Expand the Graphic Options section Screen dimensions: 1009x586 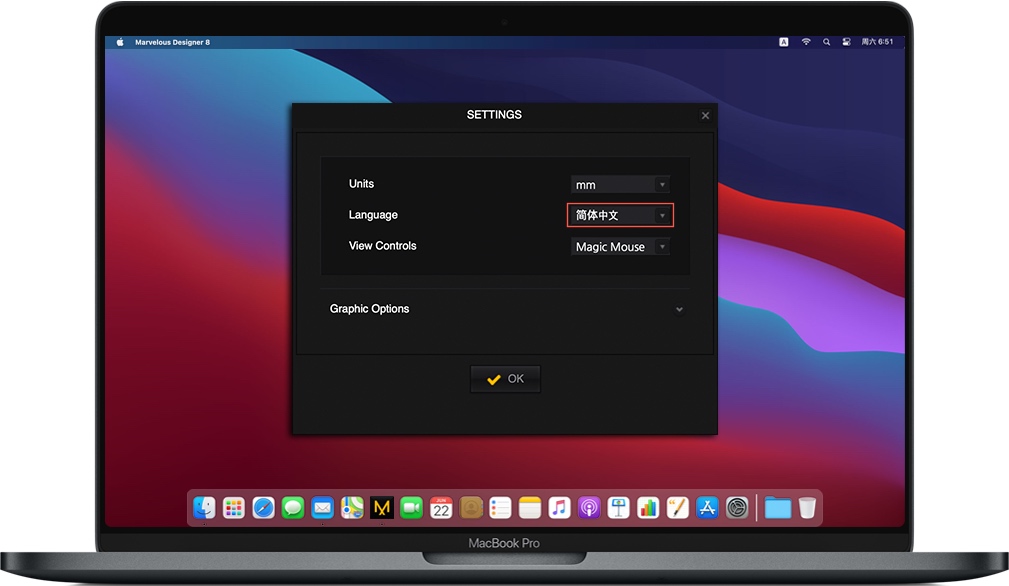pos(505,309)
